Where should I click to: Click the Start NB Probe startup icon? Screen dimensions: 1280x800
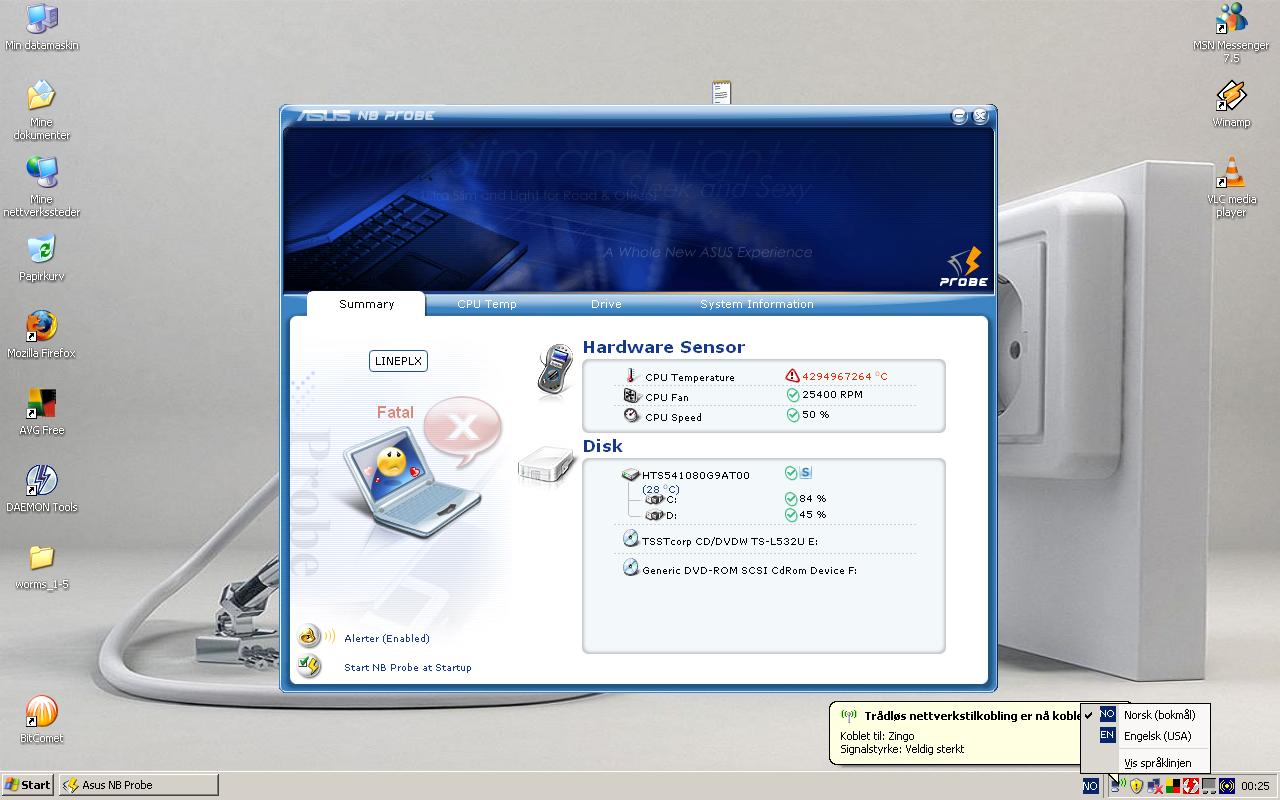(310, 665)
